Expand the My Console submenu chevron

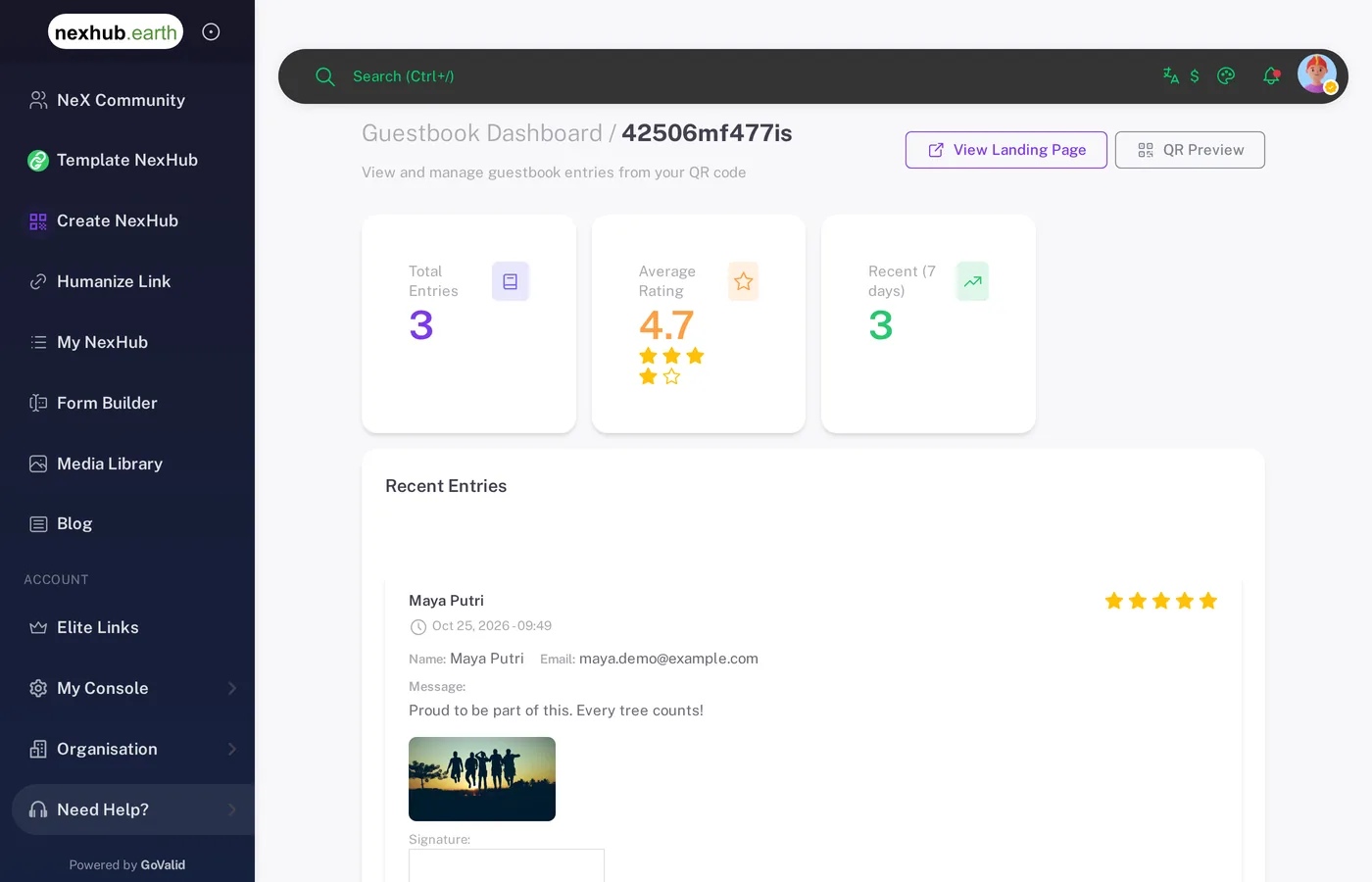232,688
